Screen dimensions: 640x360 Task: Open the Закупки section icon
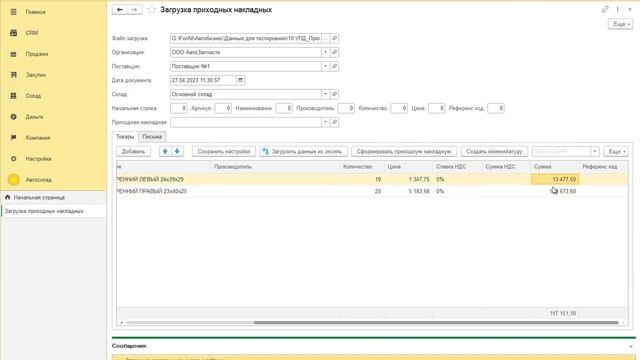pyautogui.click(x=13, y=75)
